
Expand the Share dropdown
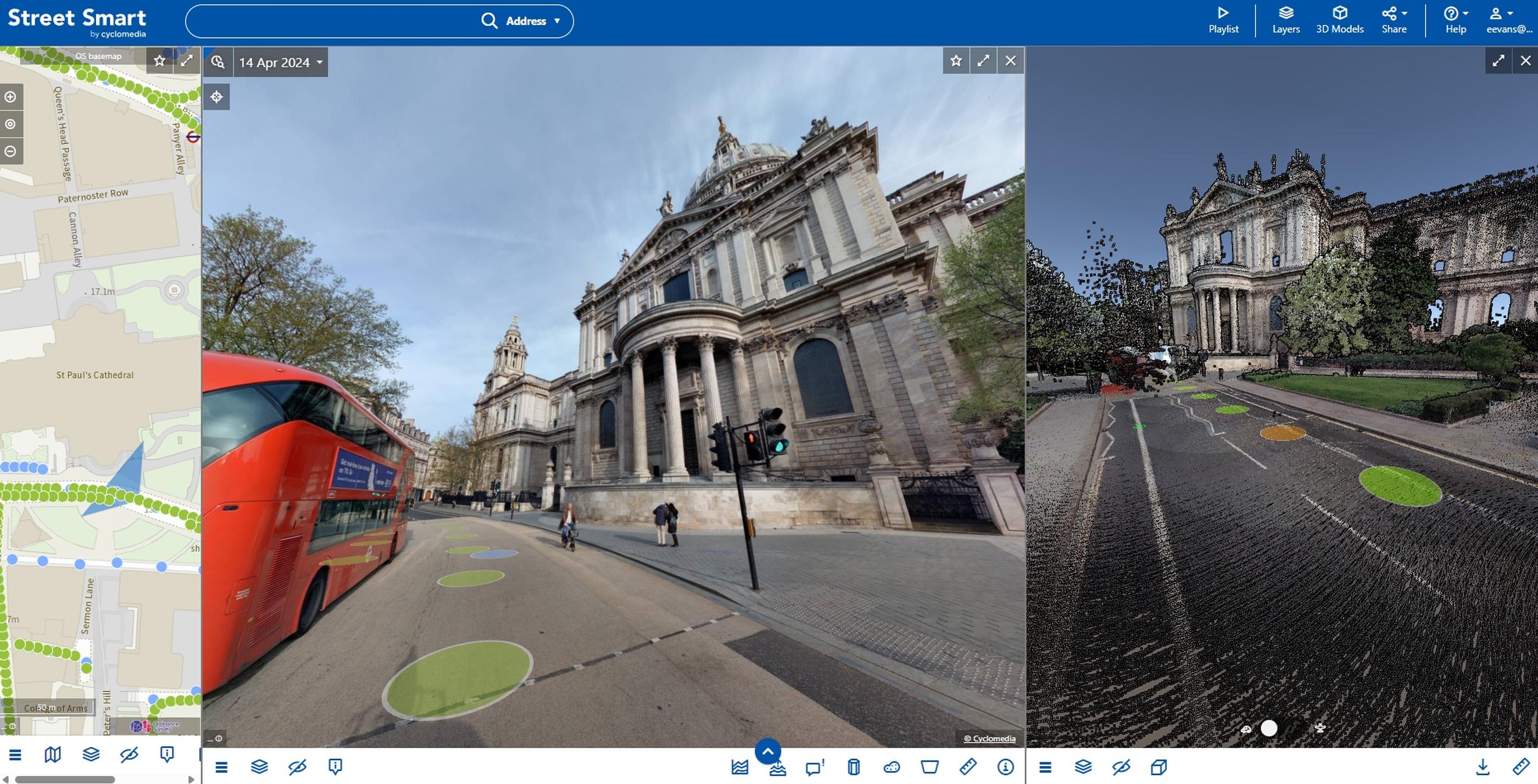coord(1394,20)
